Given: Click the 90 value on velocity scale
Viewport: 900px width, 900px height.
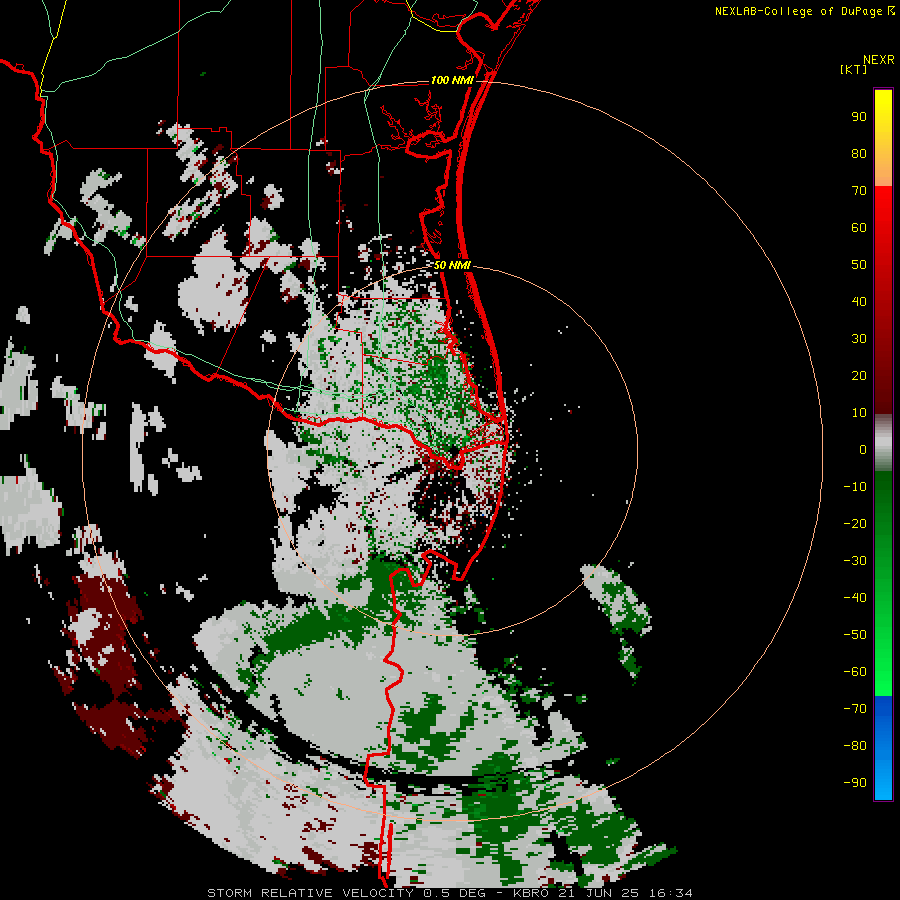Looking at the screenshot, I should (x=859, y=117).
